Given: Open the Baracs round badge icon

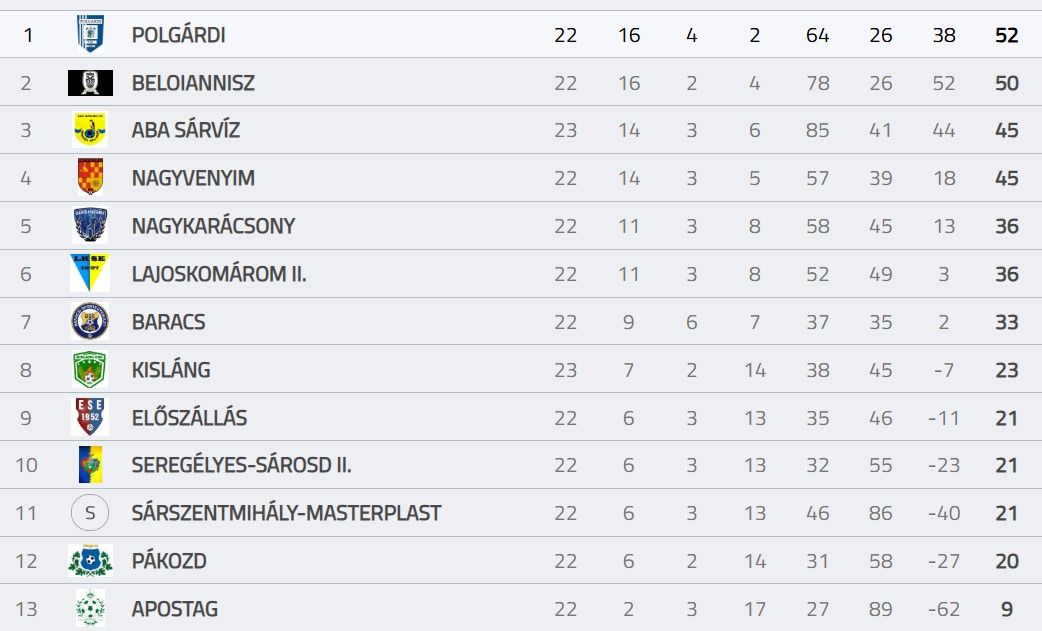Looking at the screenshot, I should click(90, 321).
